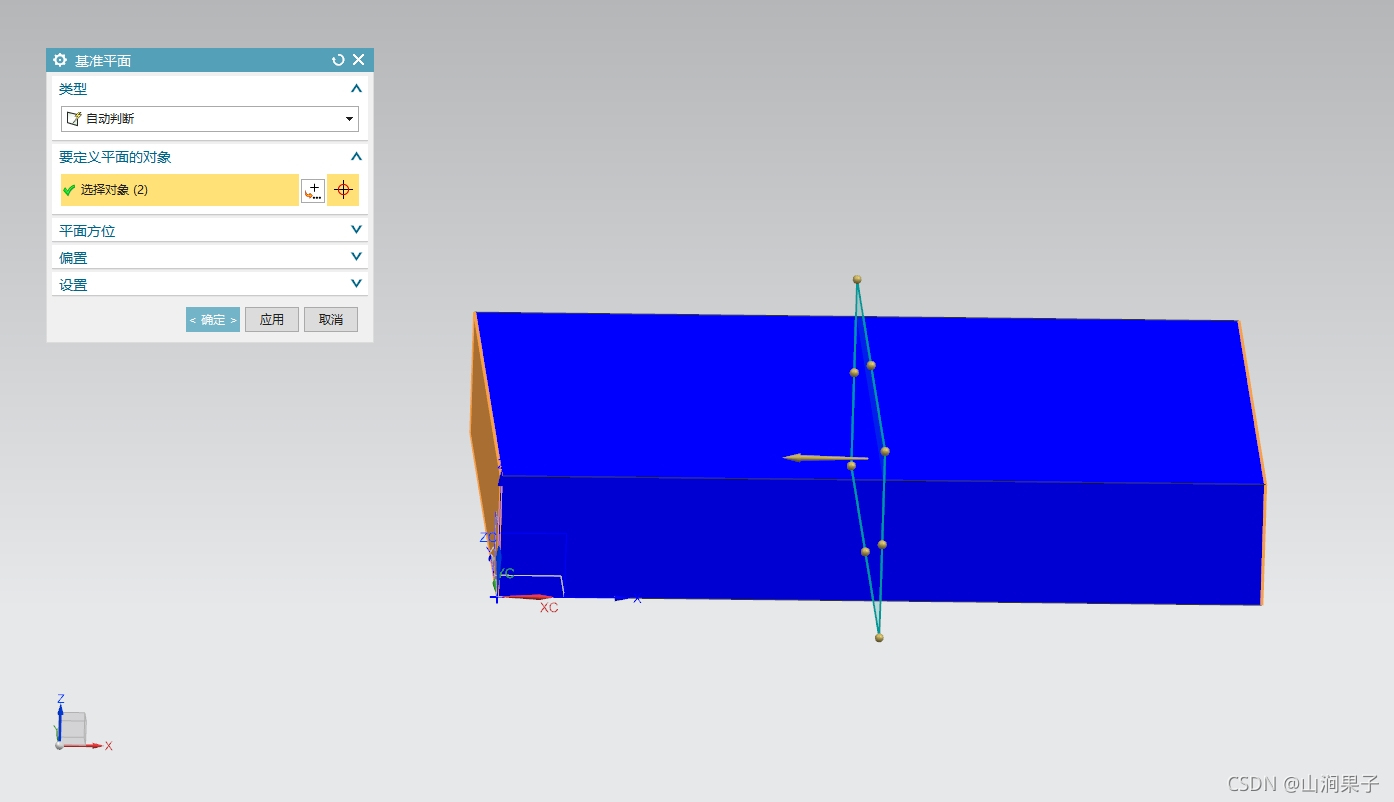Click the 应用 button

pos(272,320)
